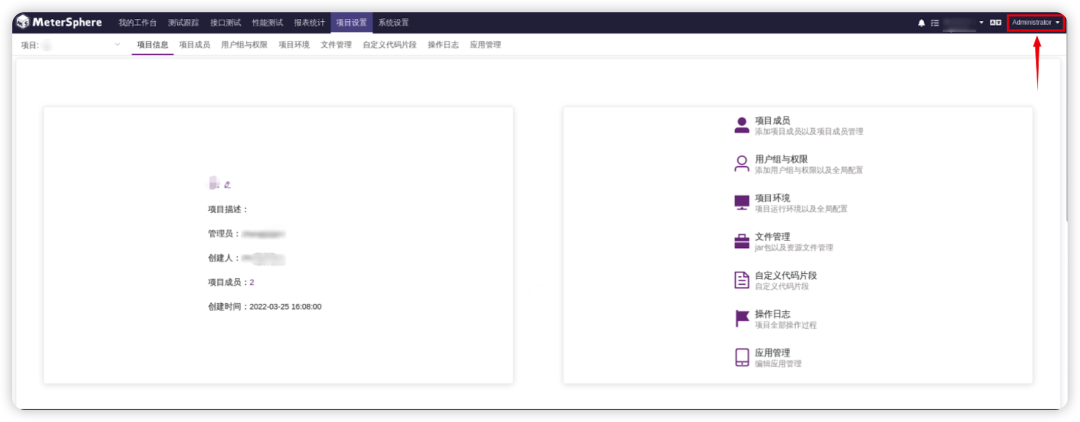1080x422 pixels.
Task: Click the 应用管理 tablet icon
Action: pos(742,357)
